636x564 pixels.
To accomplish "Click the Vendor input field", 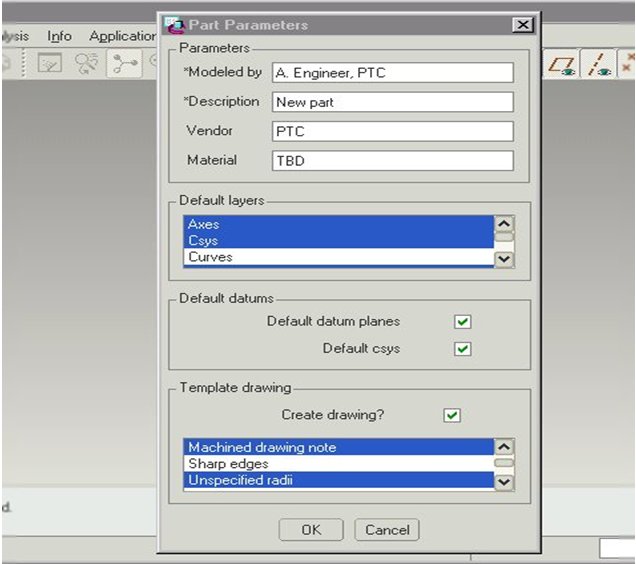I will 393,131.
